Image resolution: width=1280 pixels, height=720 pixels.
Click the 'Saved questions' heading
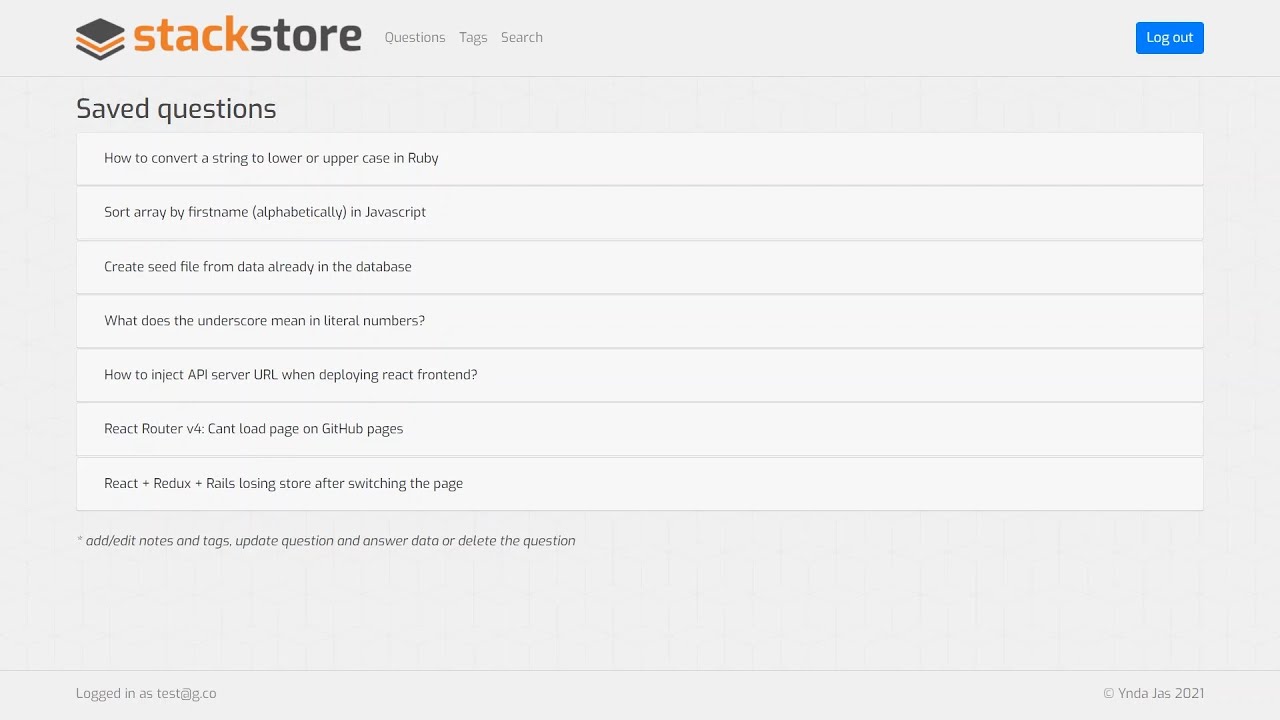(x=176, y=109)
